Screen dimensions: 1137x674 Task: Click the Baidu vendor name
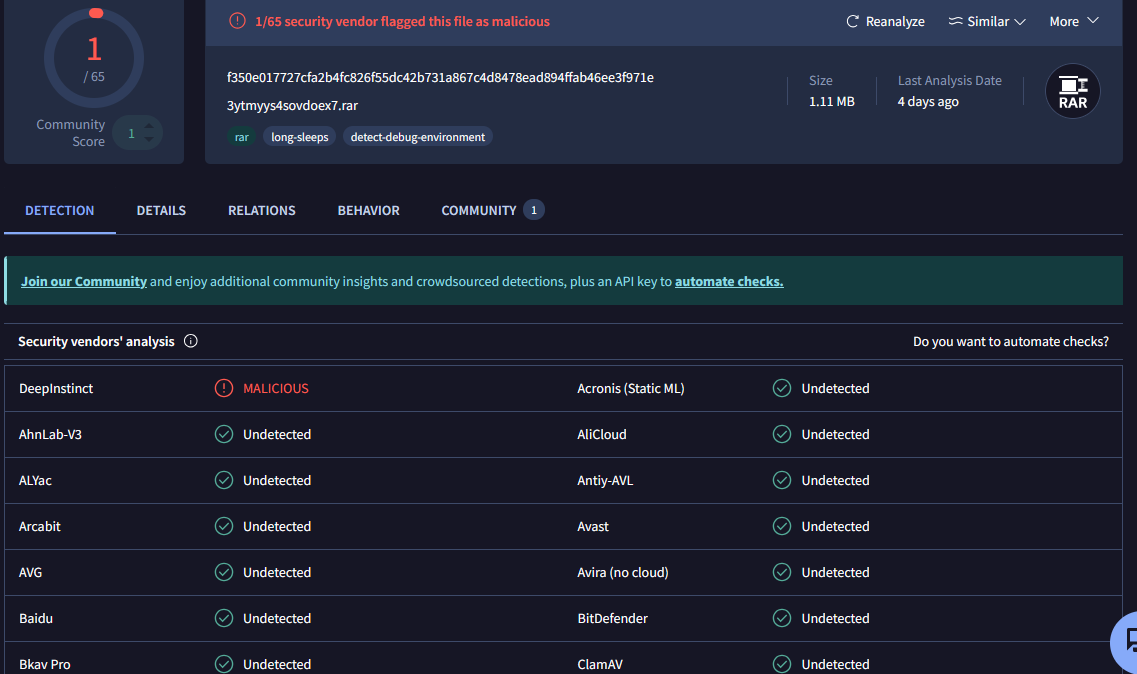click(36, 618)
